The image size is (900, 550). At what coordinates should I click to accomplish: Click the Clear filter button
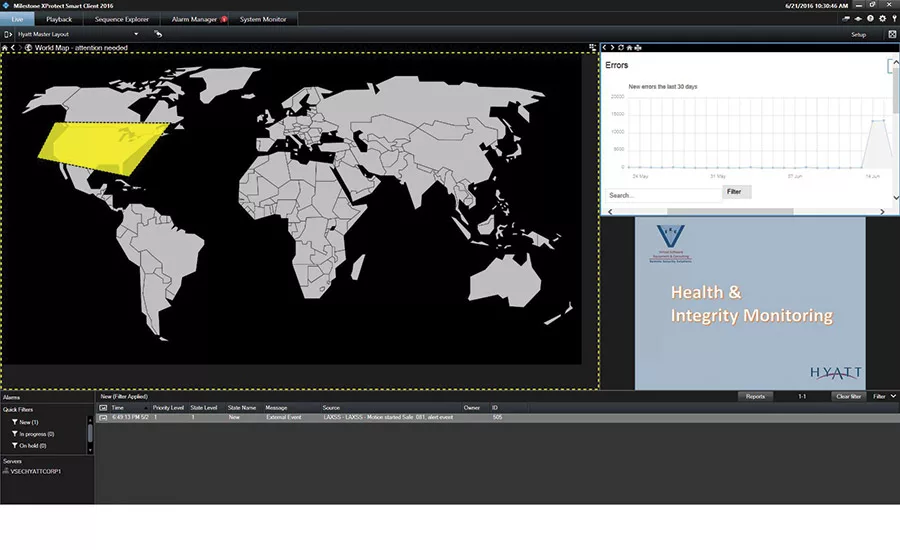848,397
